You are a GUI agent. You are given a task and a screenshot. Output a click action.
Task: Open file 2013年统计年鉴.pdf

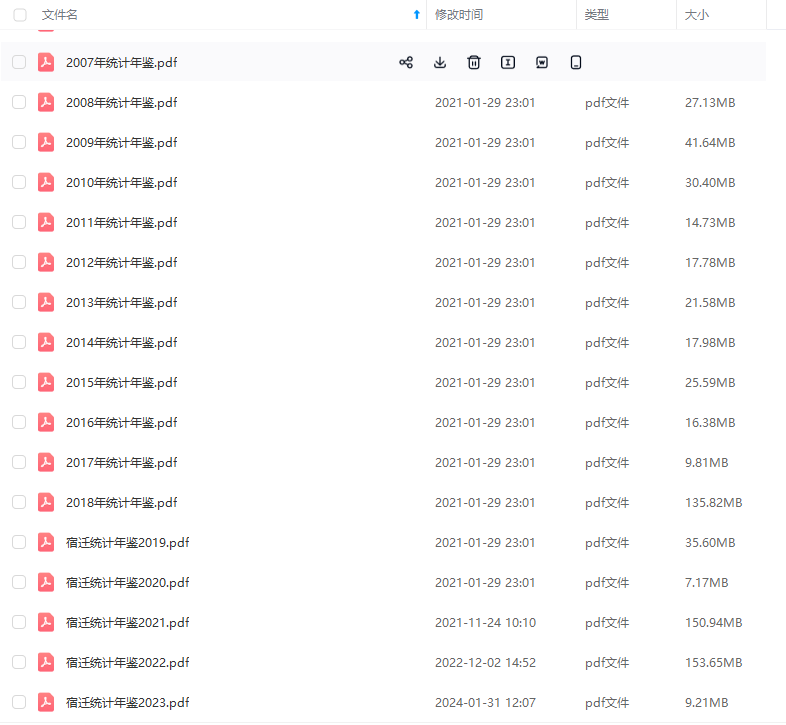[x=122, y=302]
